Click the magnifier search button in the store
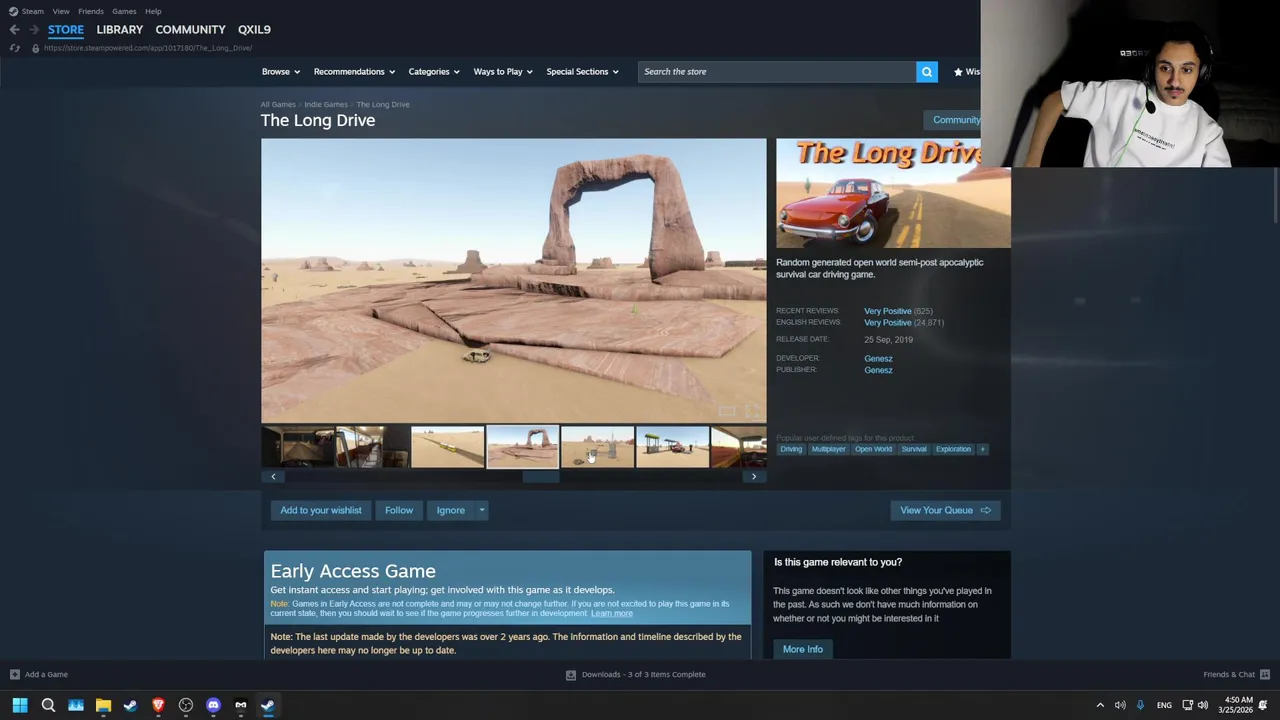Viewport: 1280px width, 720px height. (927, 72)
